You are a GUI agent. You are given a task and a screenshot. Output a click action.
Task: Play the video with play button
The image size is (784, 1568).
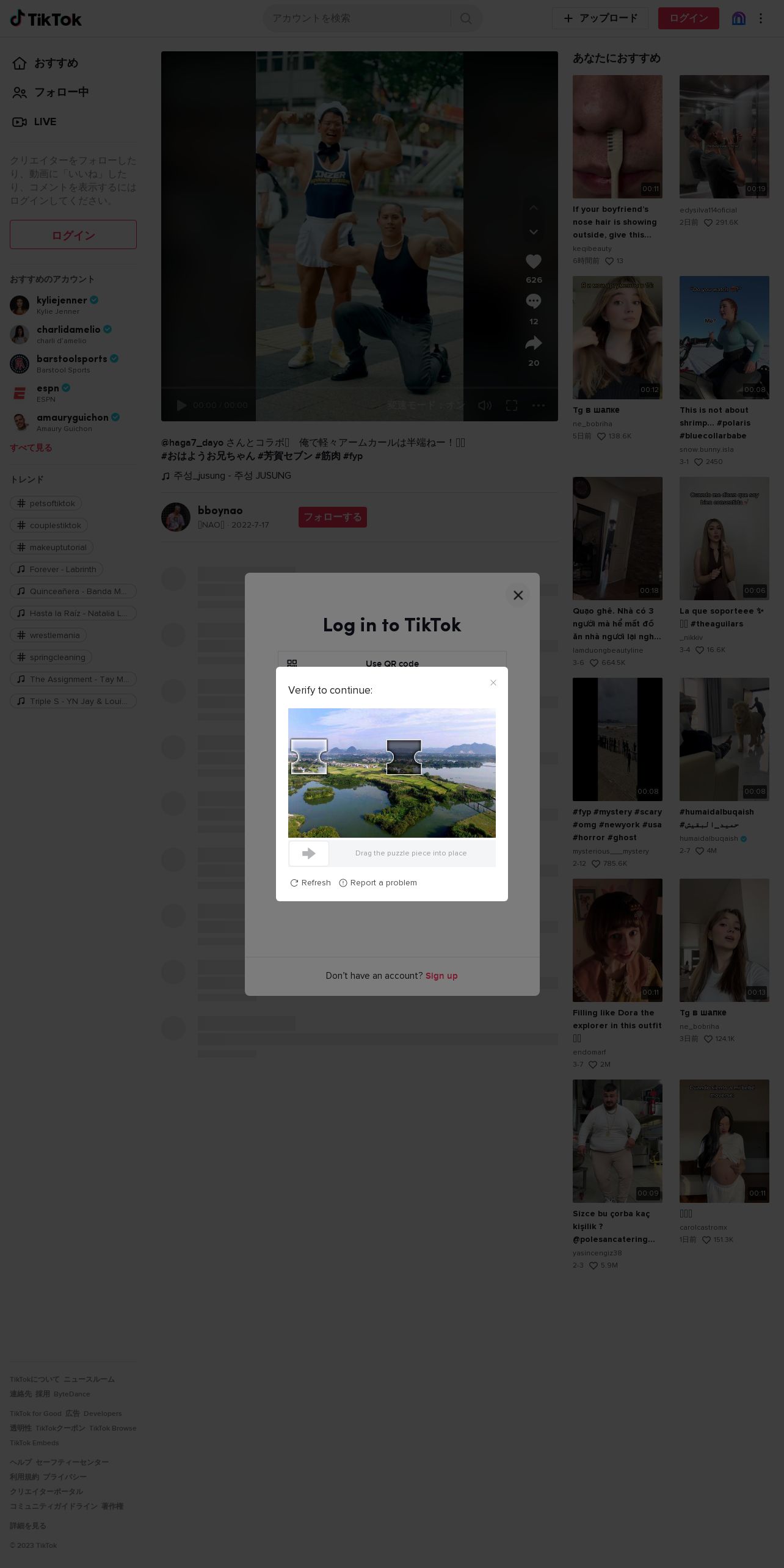pyautogui.click(x=181, y=405)
